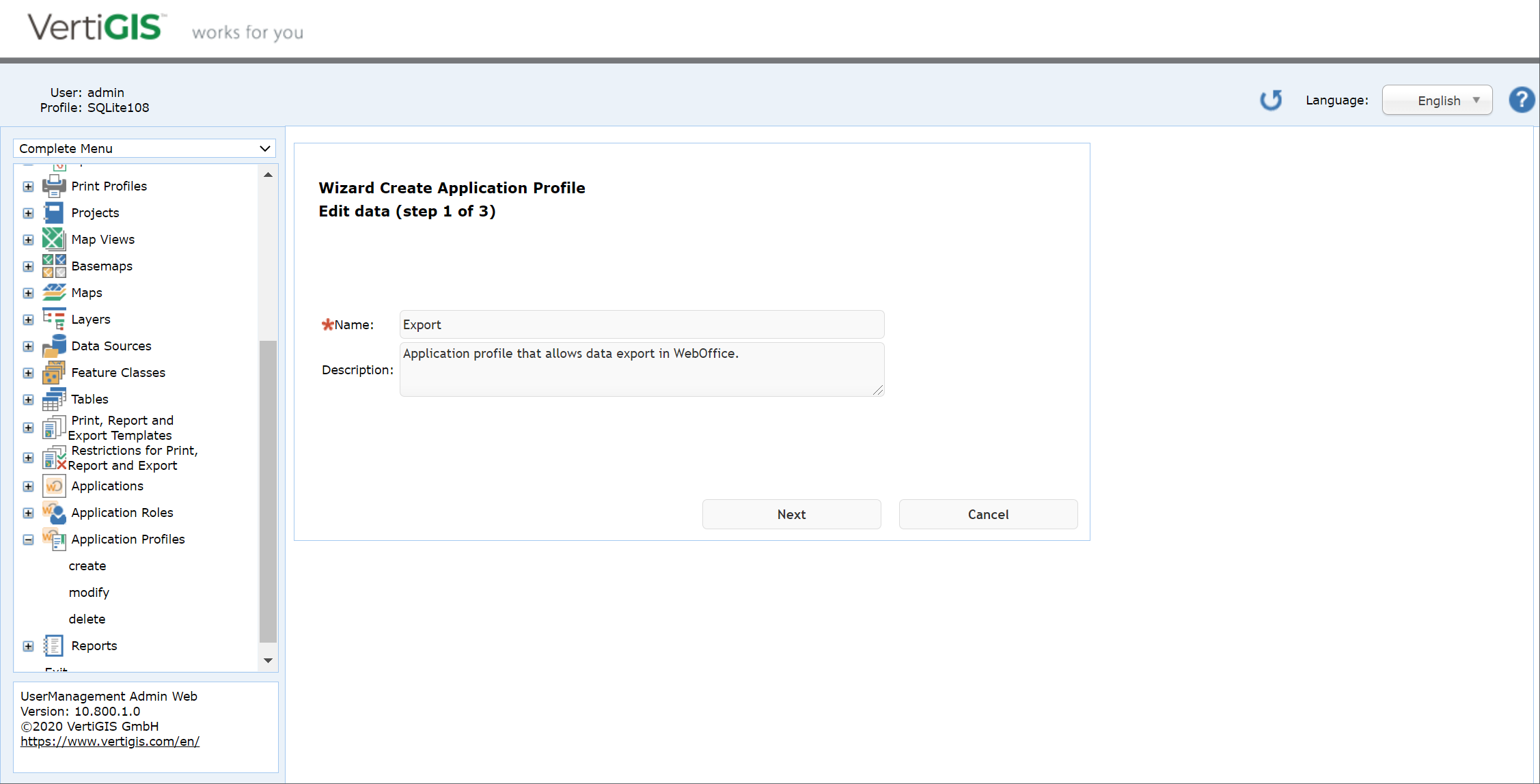The image size is (1540, 784).
Task: Open the Language selection dropdown
Action: tap(1437, 100)
